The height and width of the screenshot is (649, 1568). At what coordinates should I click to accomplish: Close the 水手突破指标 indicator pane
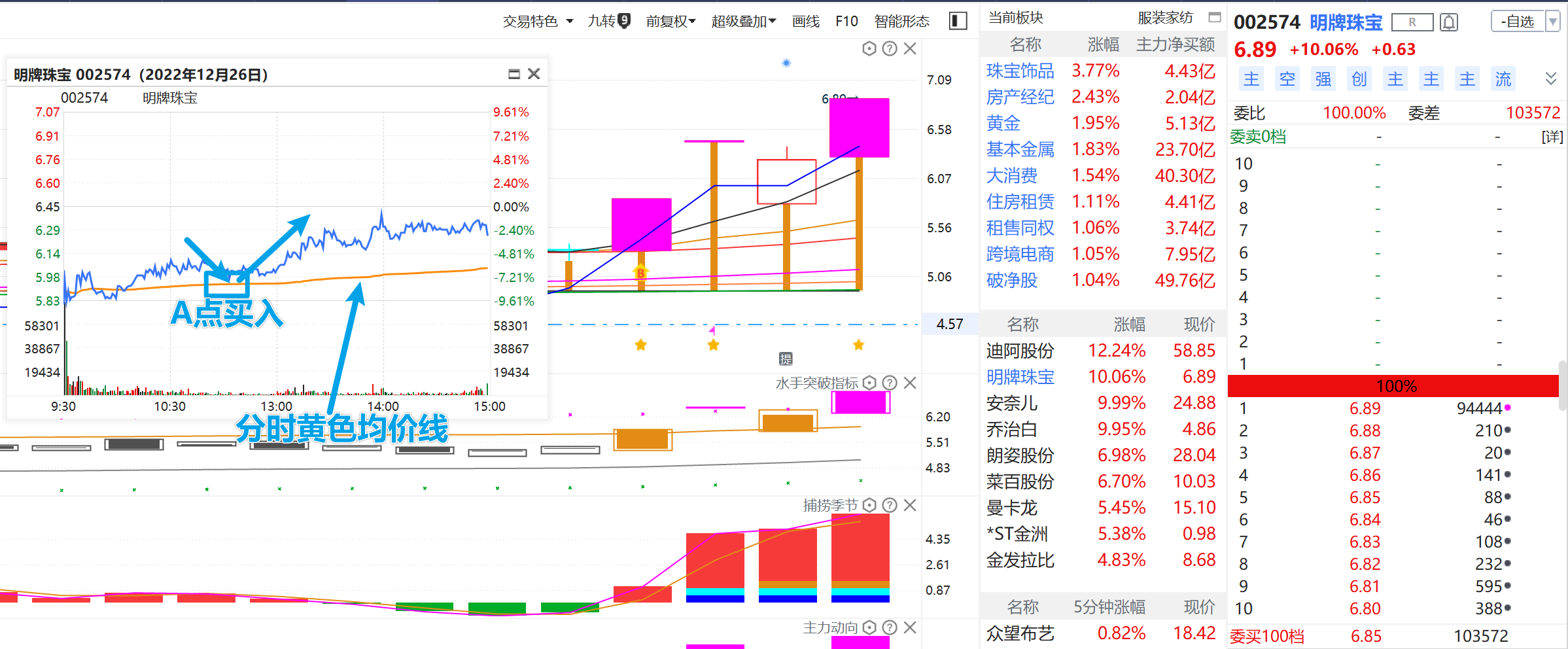click(x=910, y=383)
